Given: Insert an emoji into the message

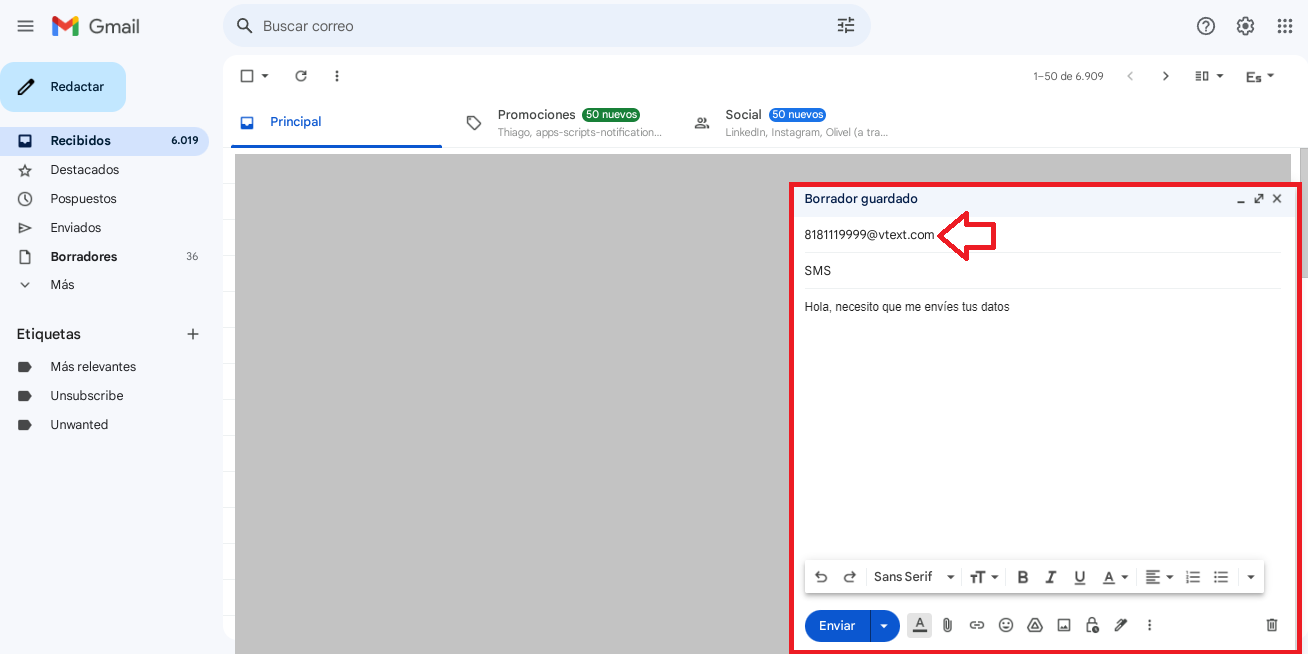Looking at the screenshot, I should click(1006, 625).
